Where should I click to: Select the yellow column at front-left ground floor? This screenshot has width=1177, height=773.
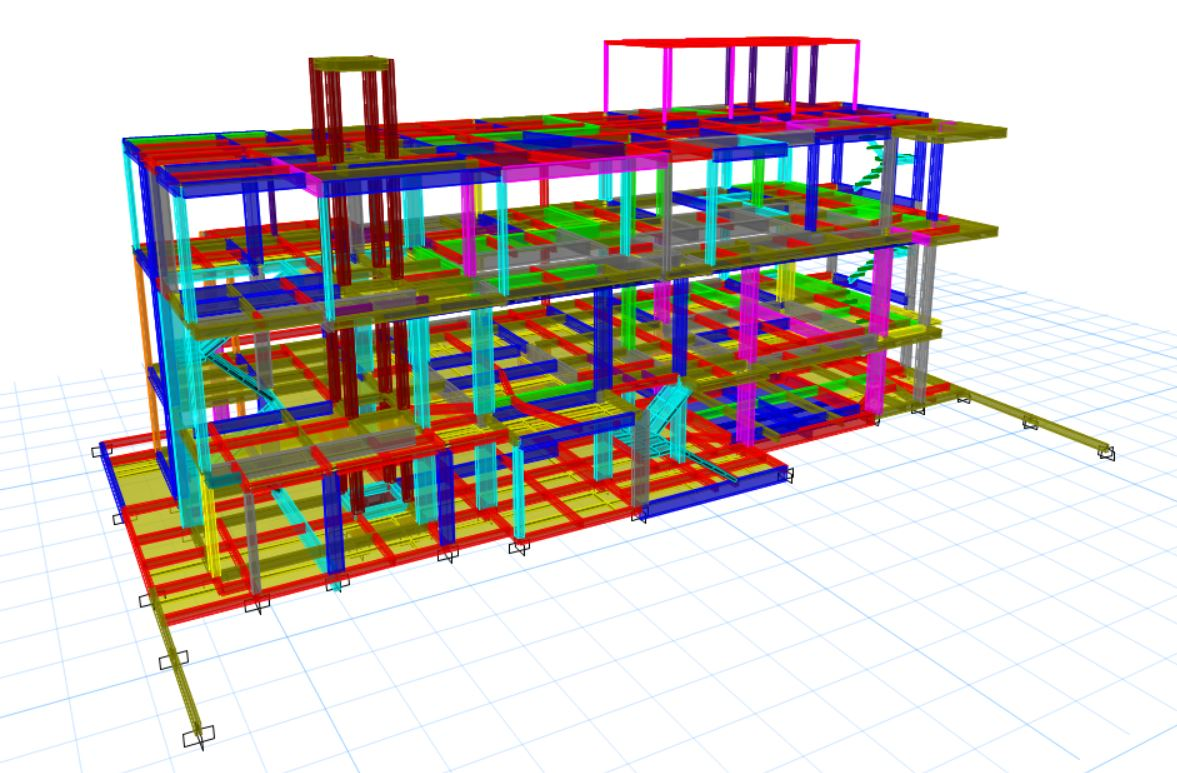(x=212, y=530)
